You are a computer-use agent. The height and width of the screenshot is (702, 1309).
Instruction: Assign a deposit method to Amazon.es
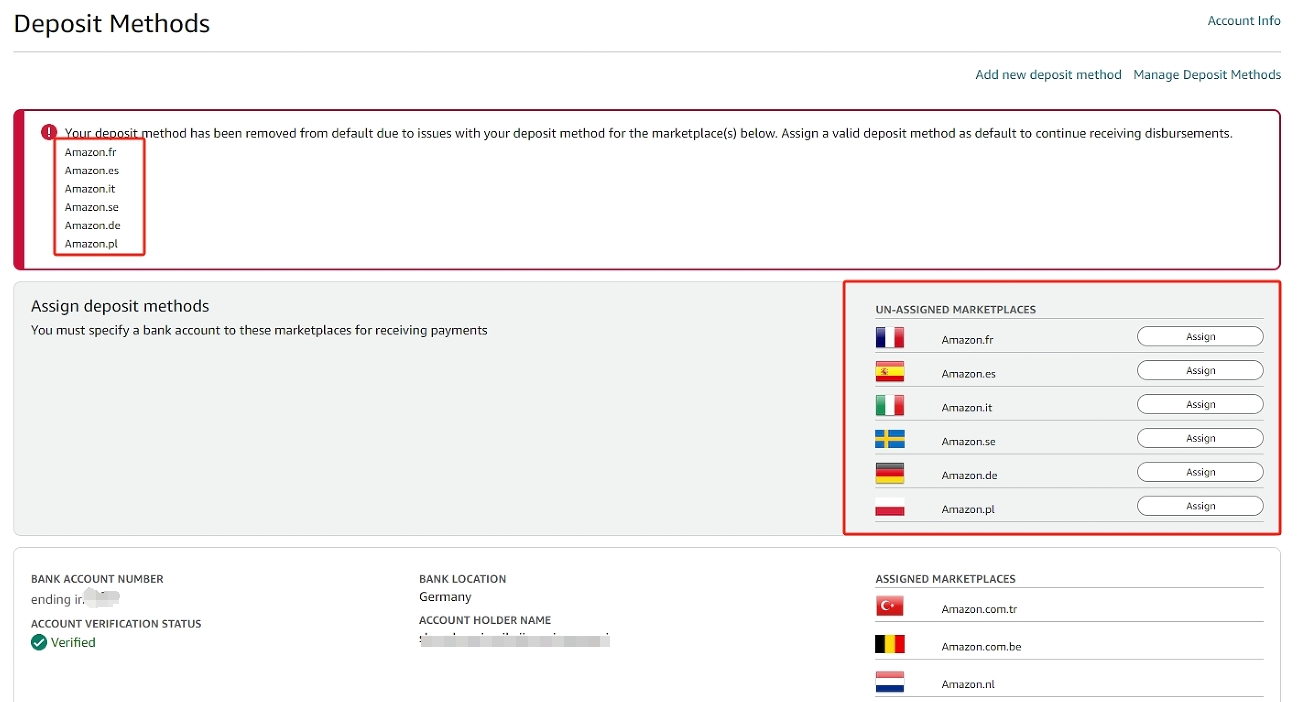click(x=1200, y=371)
